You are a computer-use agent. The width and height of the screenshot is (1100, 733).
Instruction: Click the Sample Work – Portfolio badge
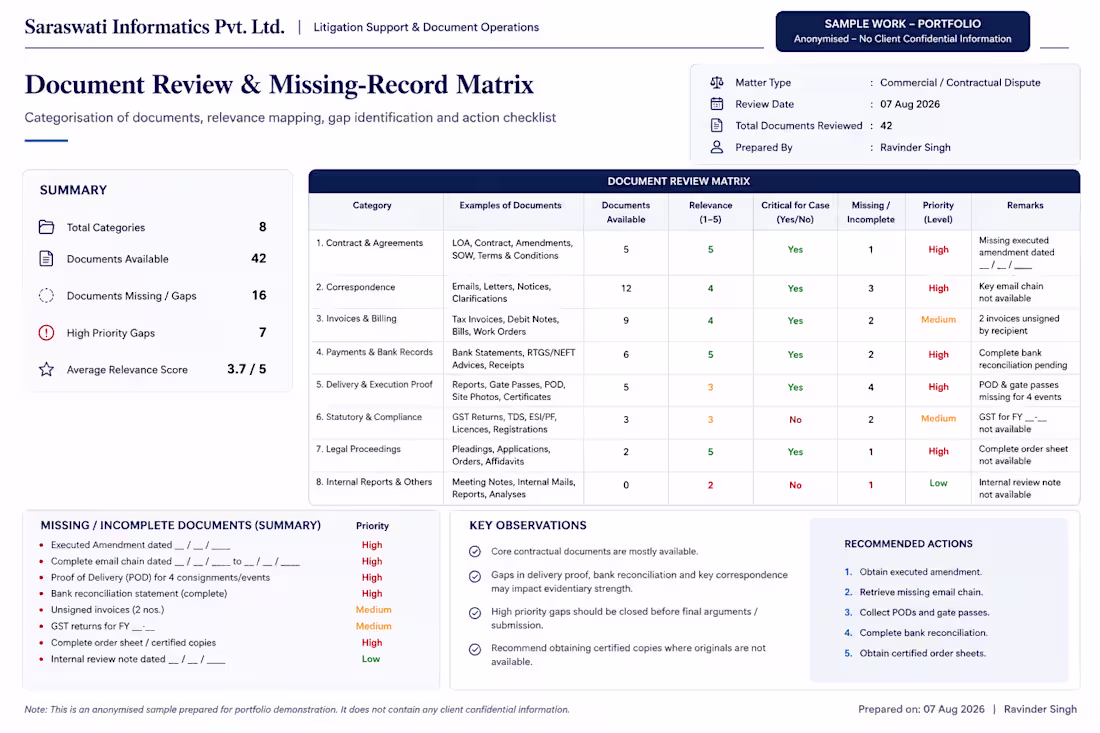click(902, 31)
